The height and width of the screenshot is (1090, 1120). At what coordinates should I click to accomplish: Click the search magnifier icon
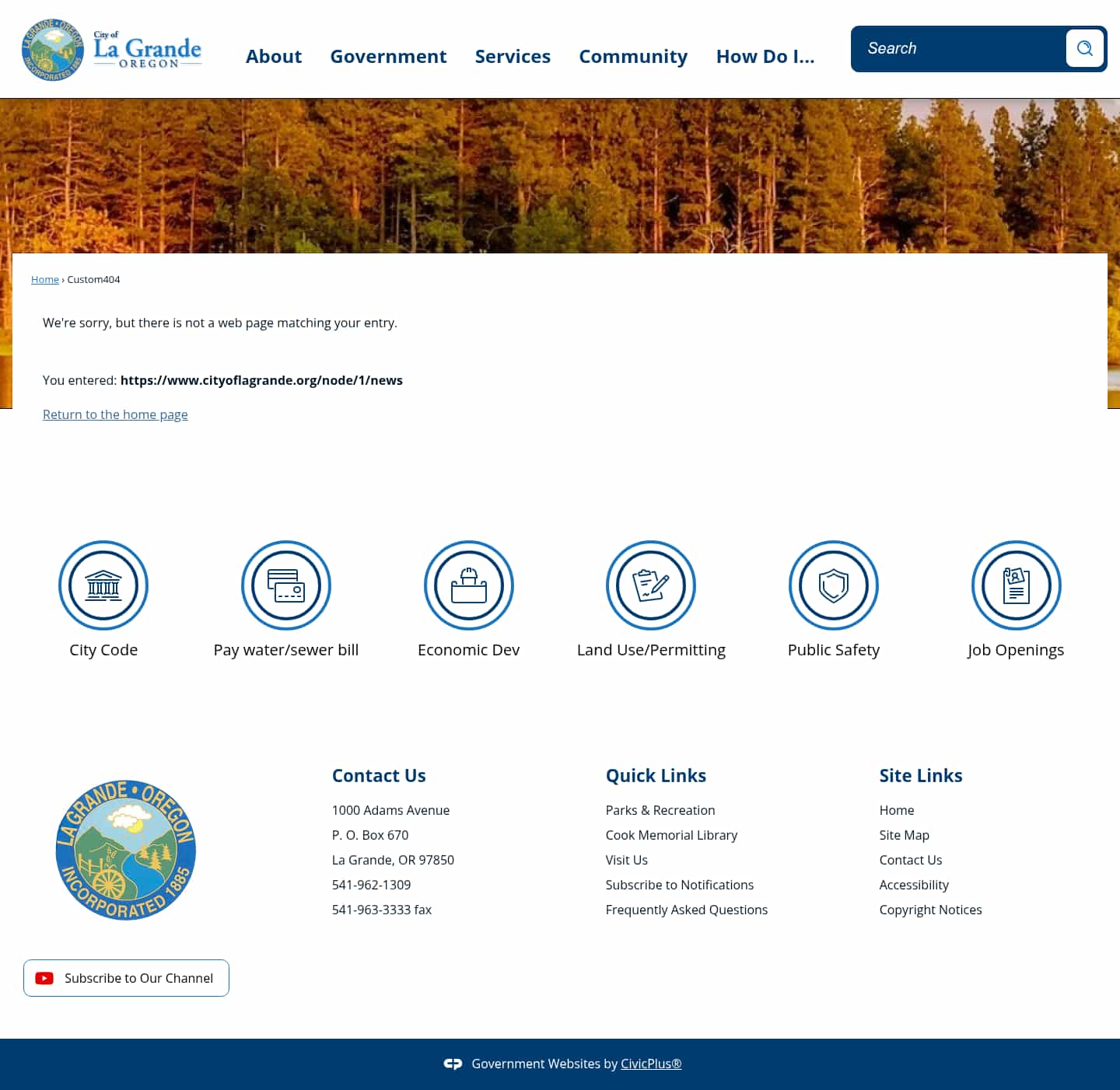[x=1084, y=48]
